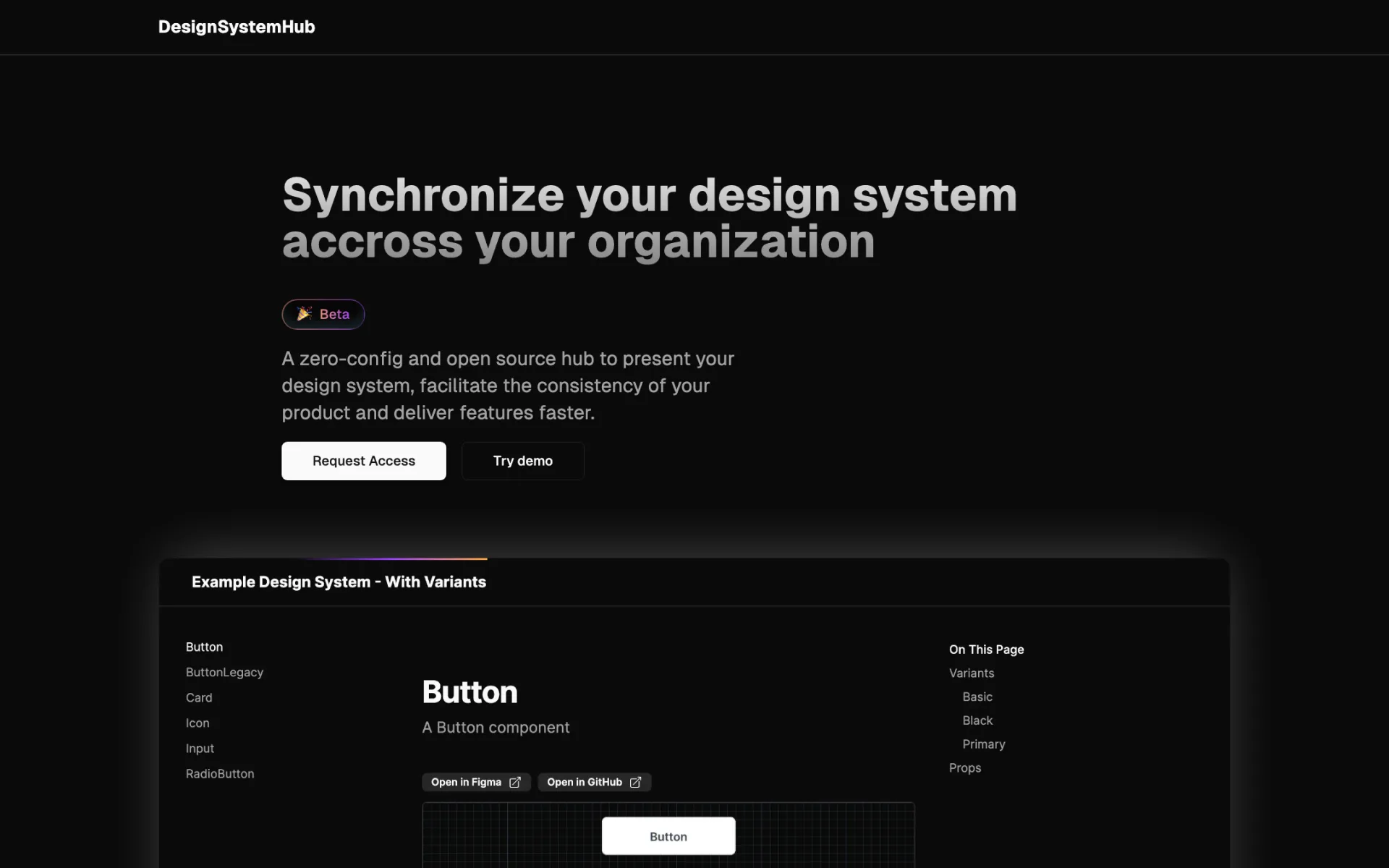1389x868 pixels.
Task: Click the Open in Figma button
Action: [477, 782]
